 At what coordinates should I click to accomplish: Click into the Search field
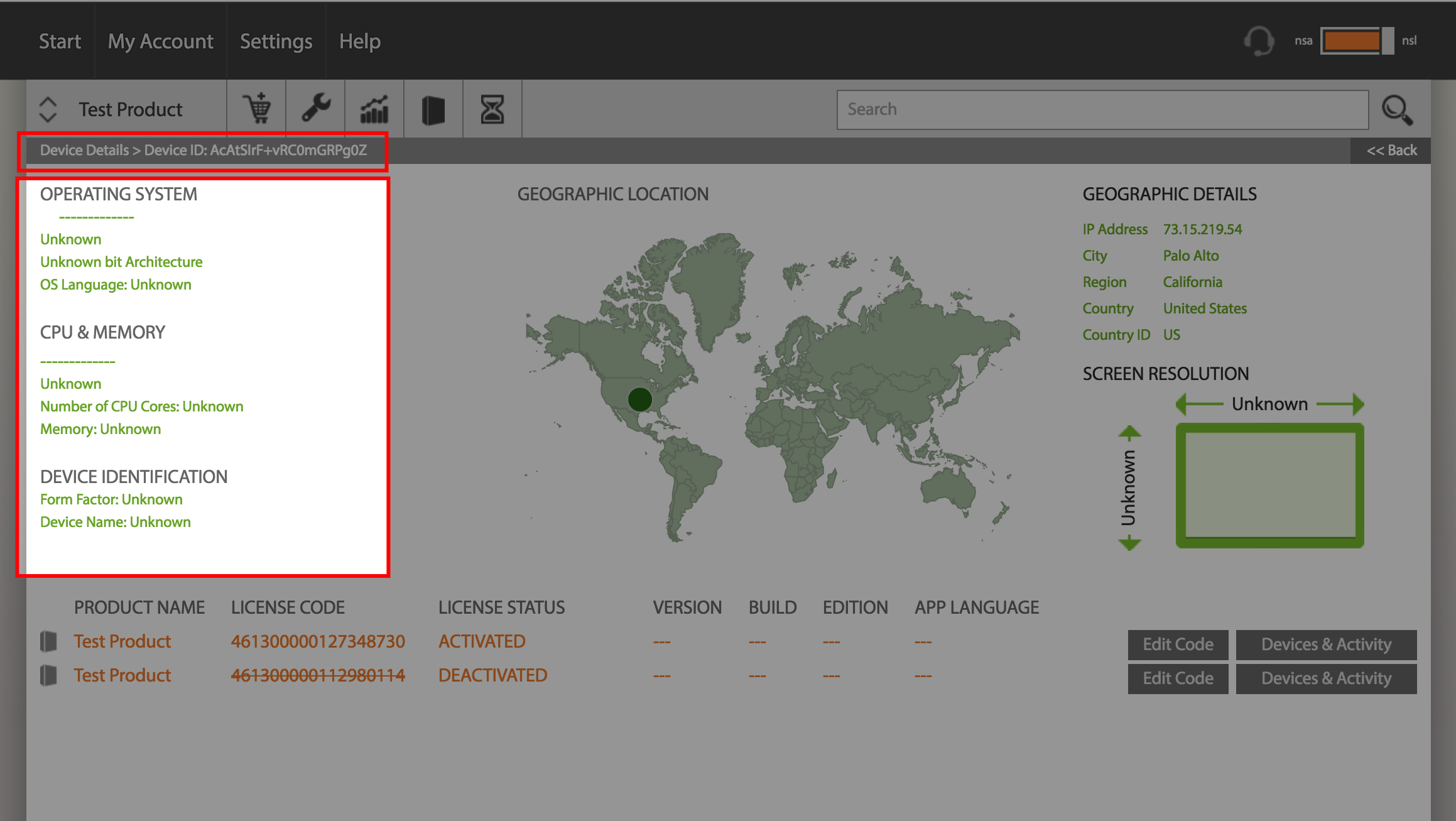click(1102, 109)
